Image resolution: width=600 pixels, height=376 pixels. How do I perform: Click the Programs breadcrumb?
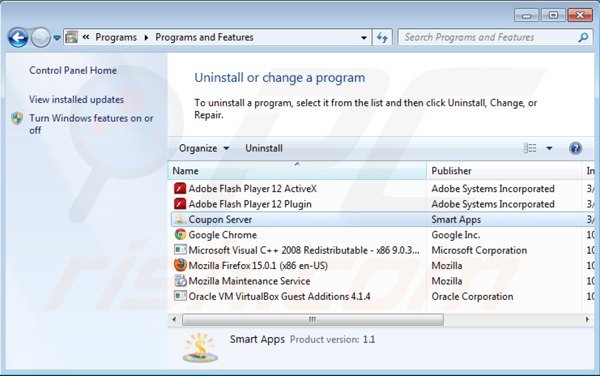116,37
